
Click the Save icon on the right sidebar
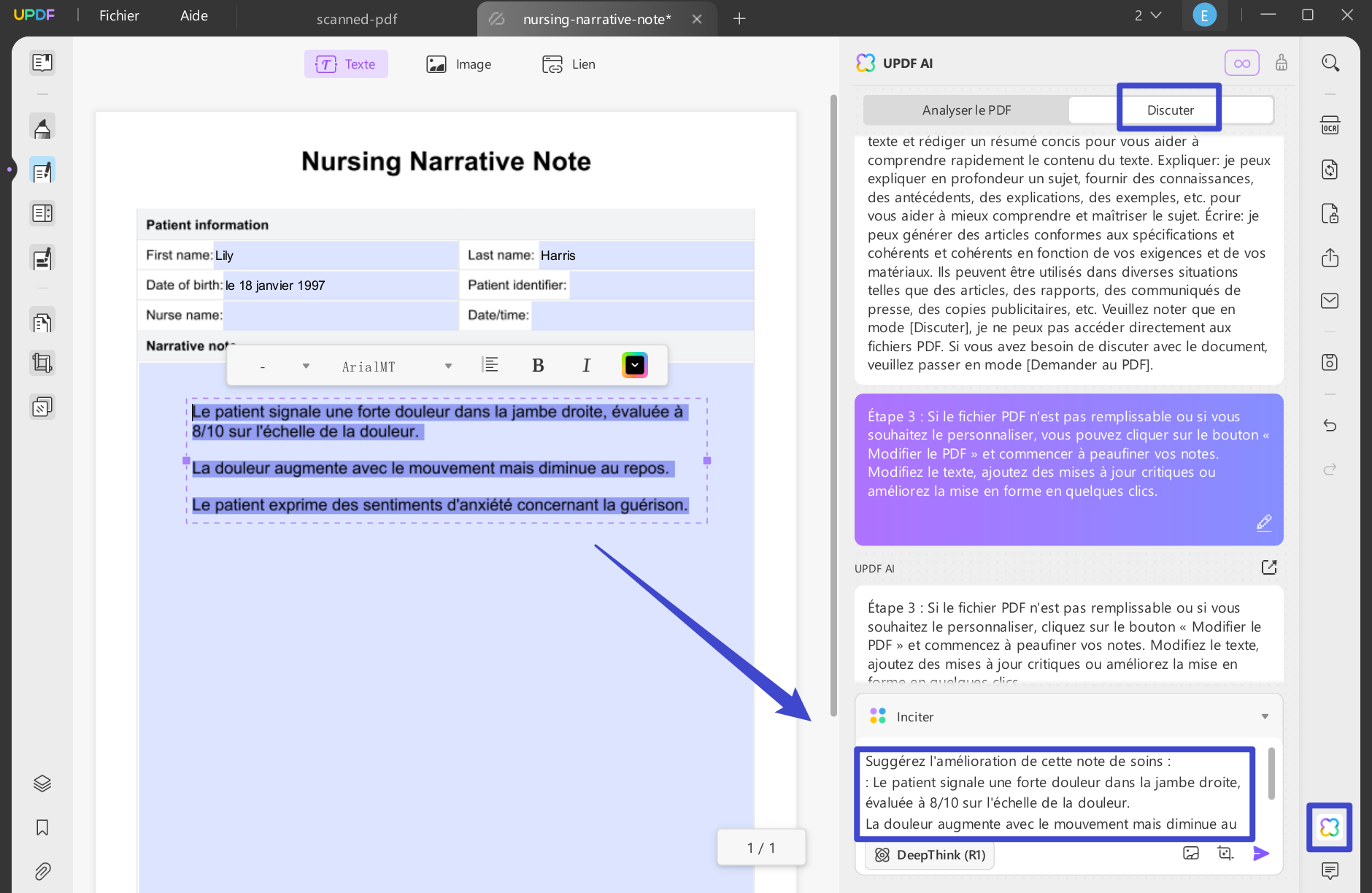[1330, 361]
